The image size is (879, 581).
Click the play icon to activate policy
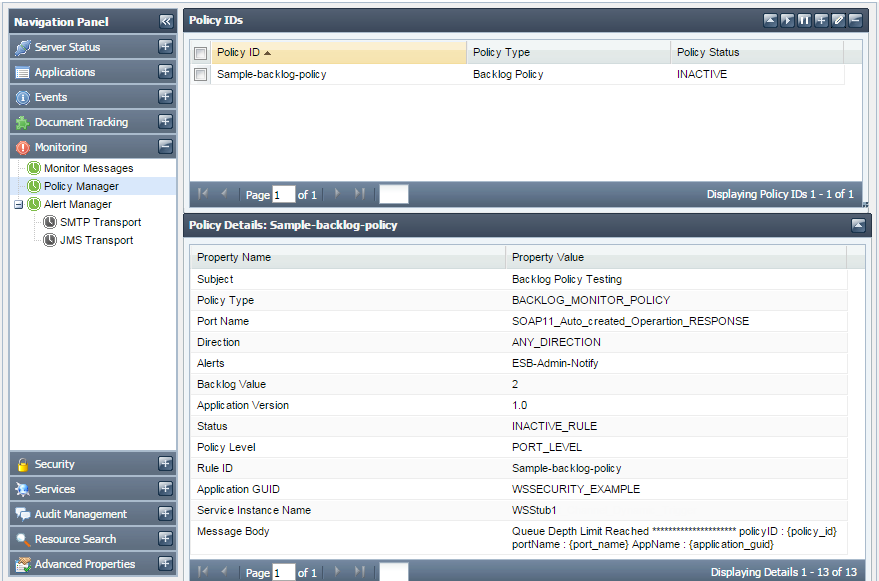pyautogui.click(x=787, y=20)
